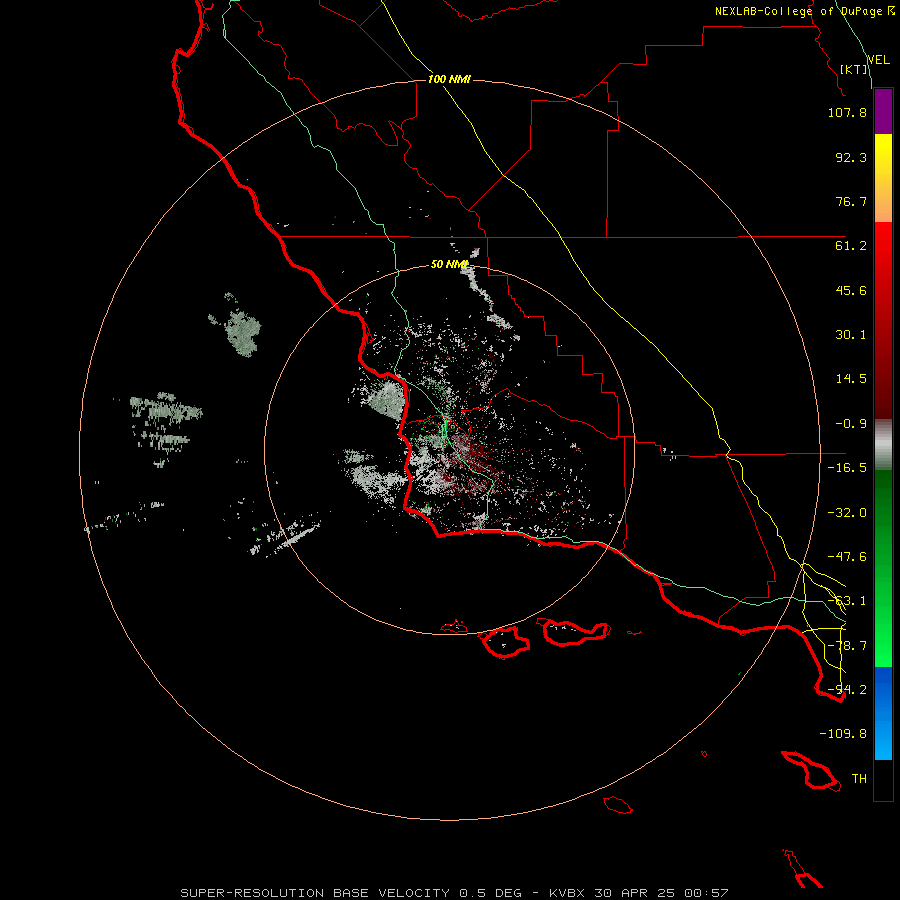The height and width of the screenshot is (900, 900).
Task: Select the 92.3 legend value
Action: [x=851, y=157]
